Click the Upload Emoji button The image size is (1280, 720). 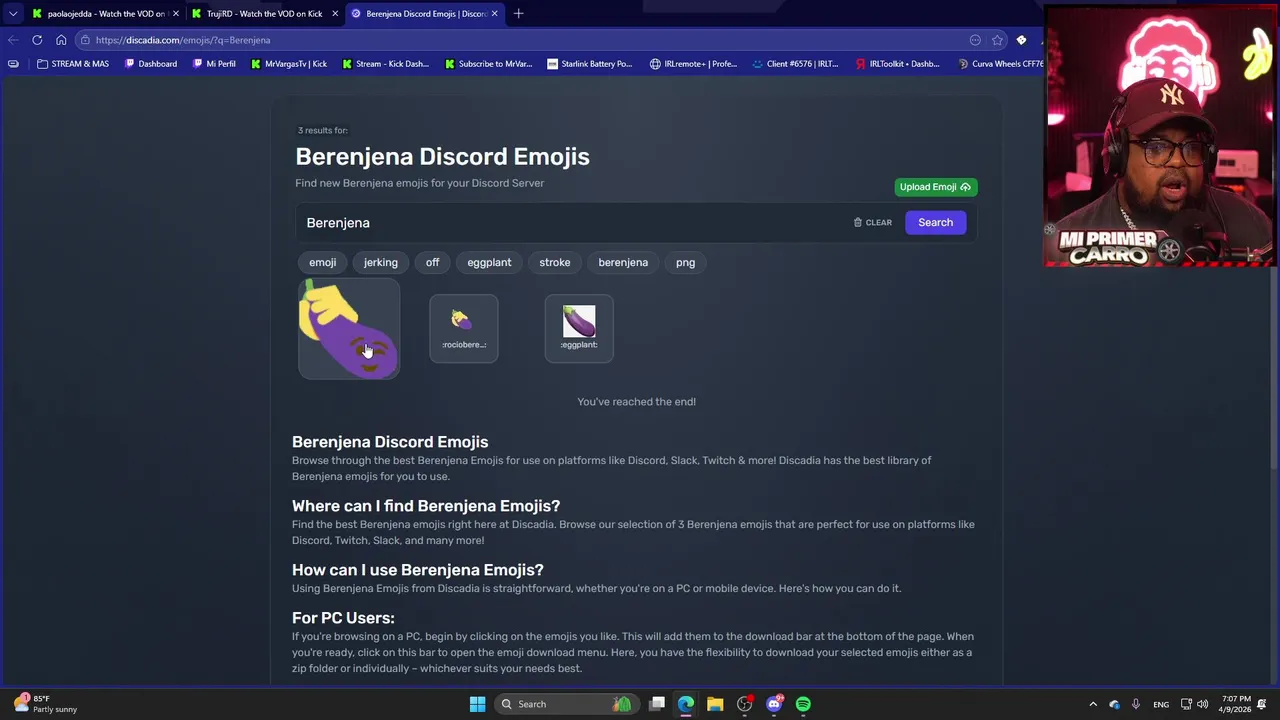(935, 187)
